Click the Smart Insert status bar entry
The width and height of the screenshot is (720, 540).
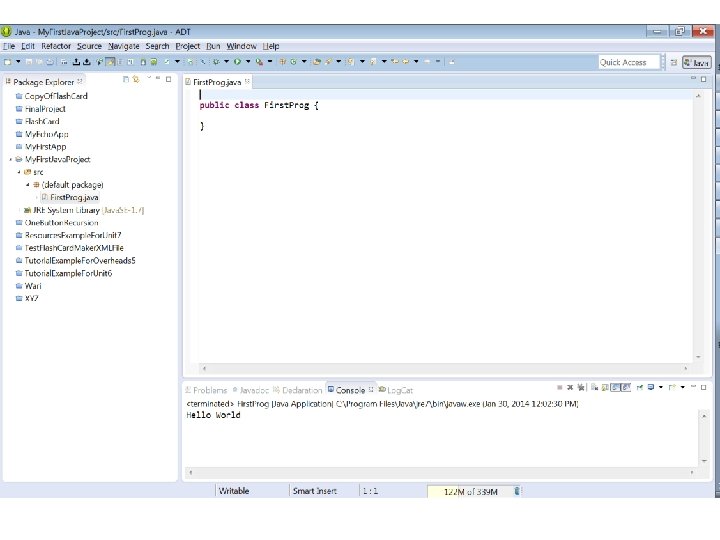315,491
